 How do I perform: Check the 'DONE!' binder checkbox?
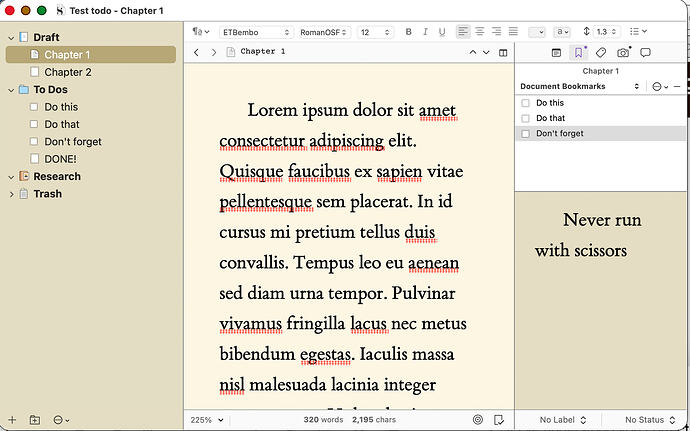coord(34,158)
